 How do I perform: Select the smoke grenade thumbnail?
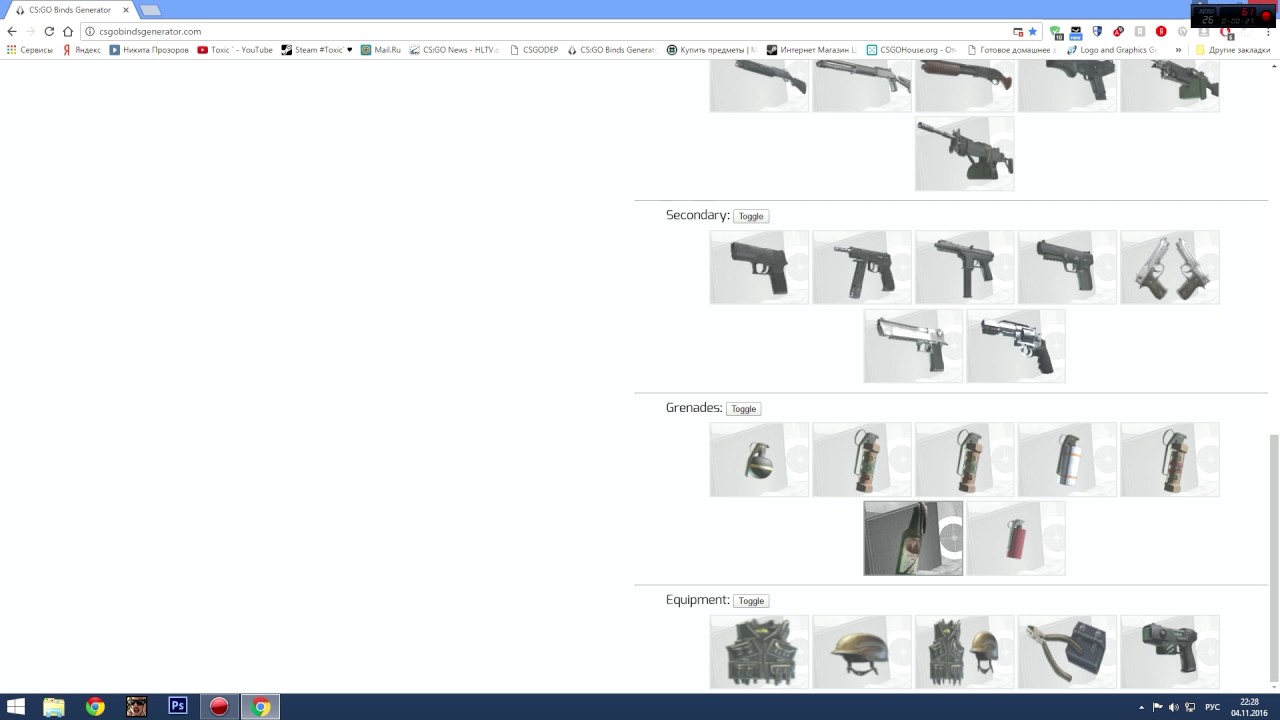pyautogui.click(x=1067, y=460)
